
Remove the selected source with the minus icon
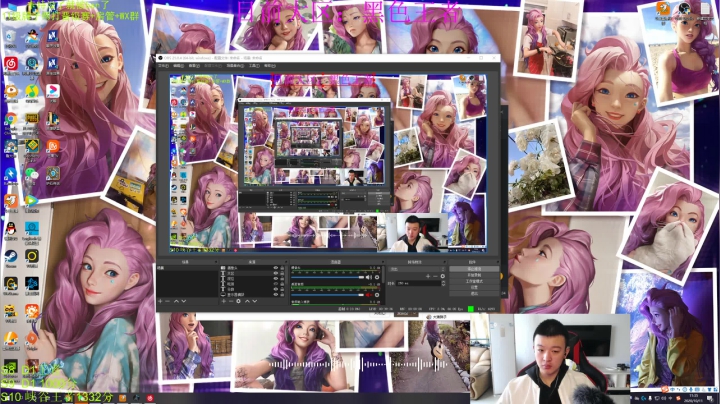tap(231, 301)
